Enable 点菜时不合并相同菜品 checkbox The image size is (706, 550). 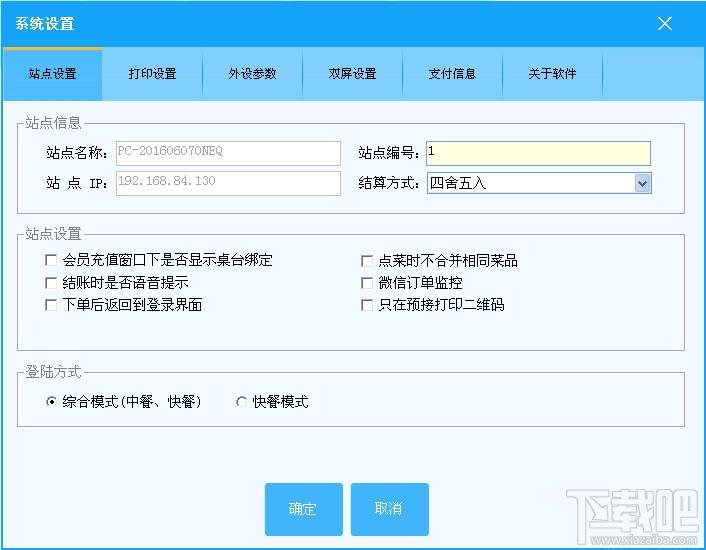tap(367, 261)
